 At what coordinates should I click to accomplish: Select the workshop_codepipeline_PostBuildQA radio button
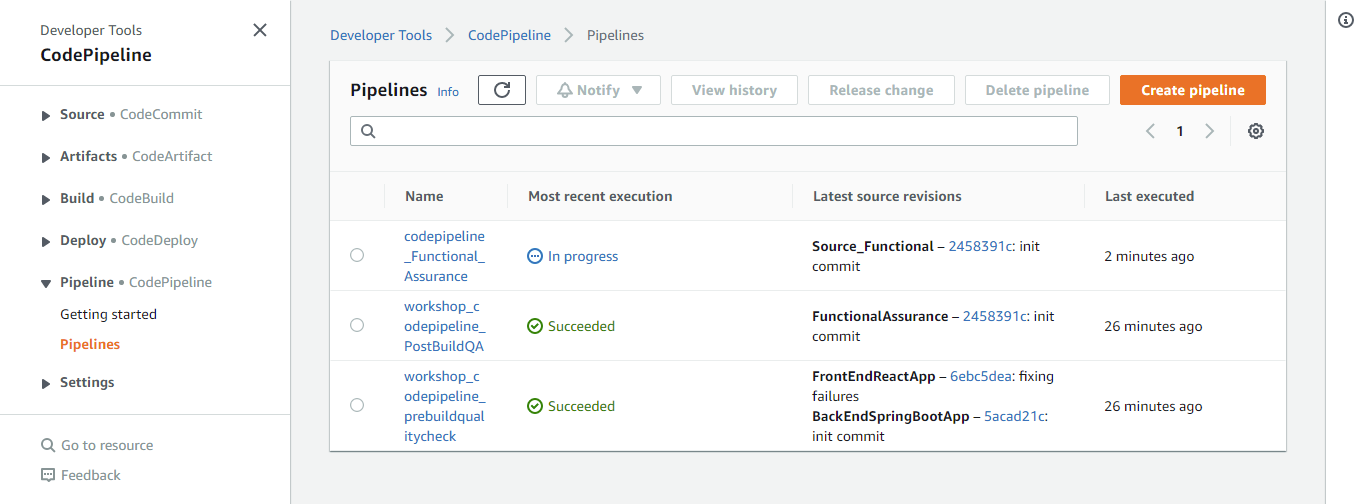point(357,326)
